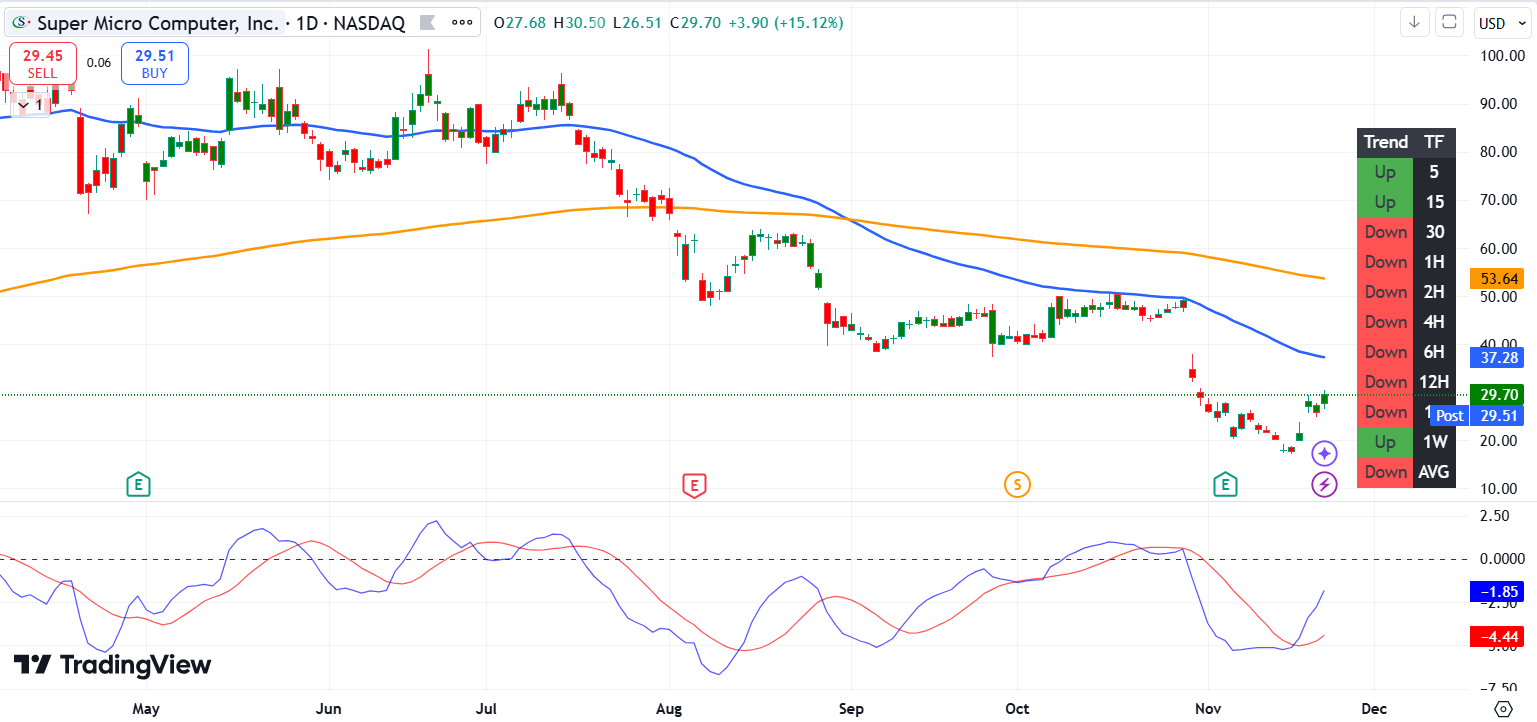Image resolution: width=1537 pixels, height=722 pixels.
Task: Click the Super Micro Computer symbol logo icon
Action: coord(21,23)
